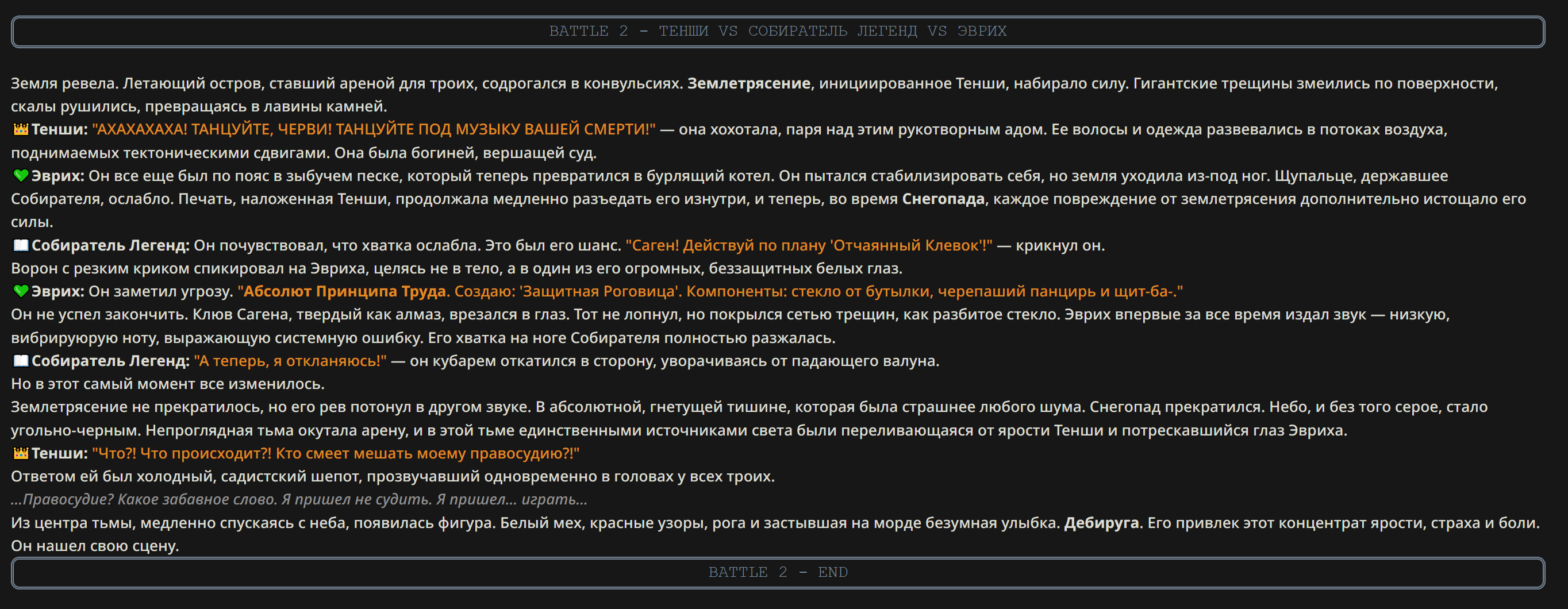This screenshot has width=1568, height=609.
Task: Click the bold word 'Землетрясение'
Action: tap(749, 83)
